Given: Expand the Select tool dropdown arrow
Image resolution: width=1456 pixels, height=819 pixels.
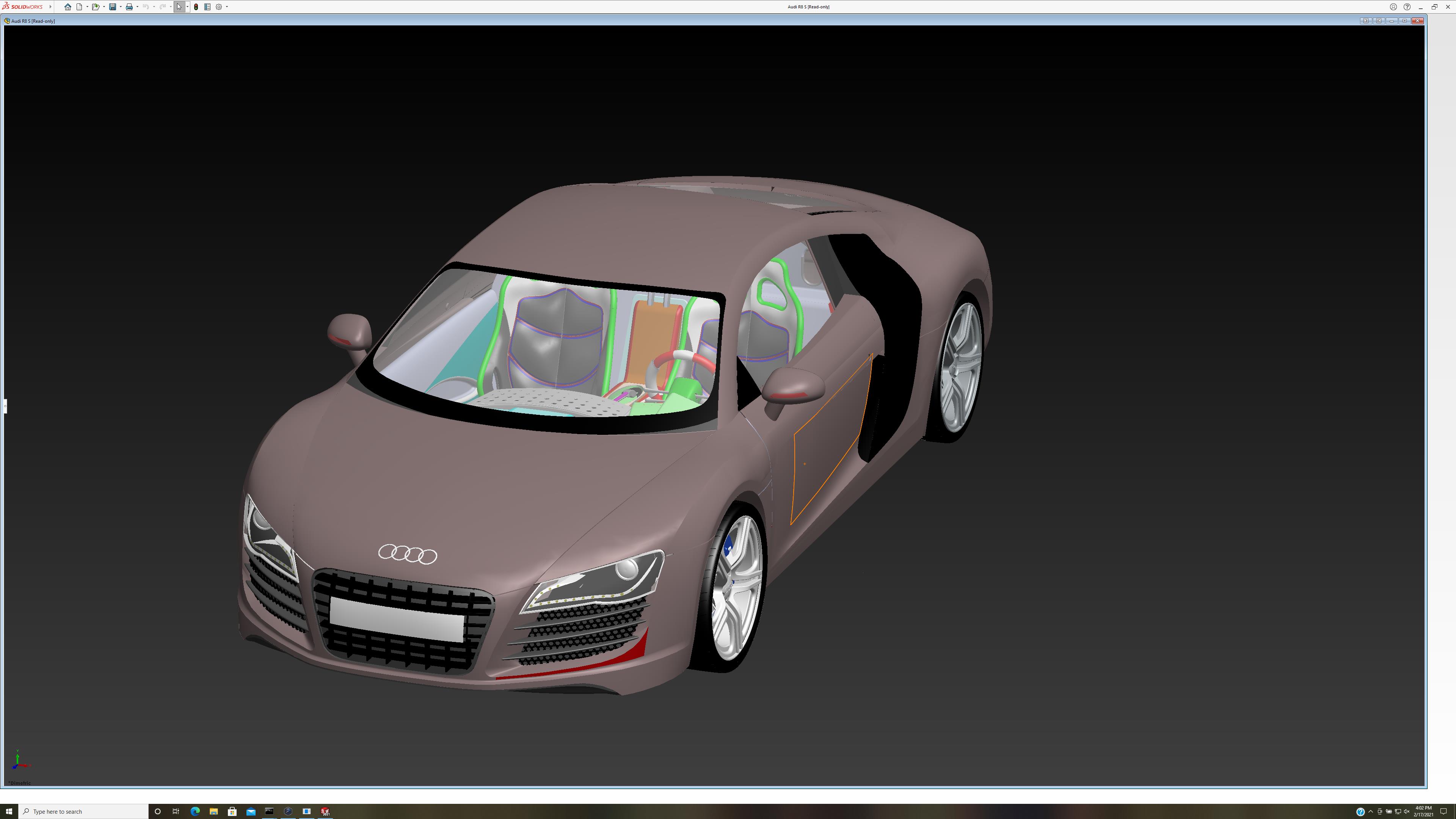Looking at the screenshot, I should pos(187,7).
